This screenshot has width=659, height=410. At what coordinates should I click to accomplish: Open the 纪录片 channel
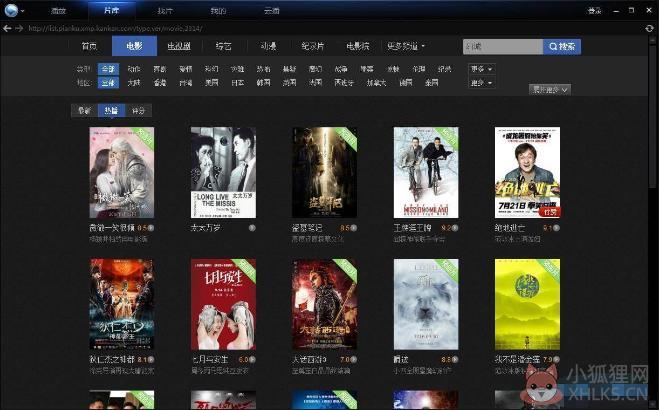[313, 46]
